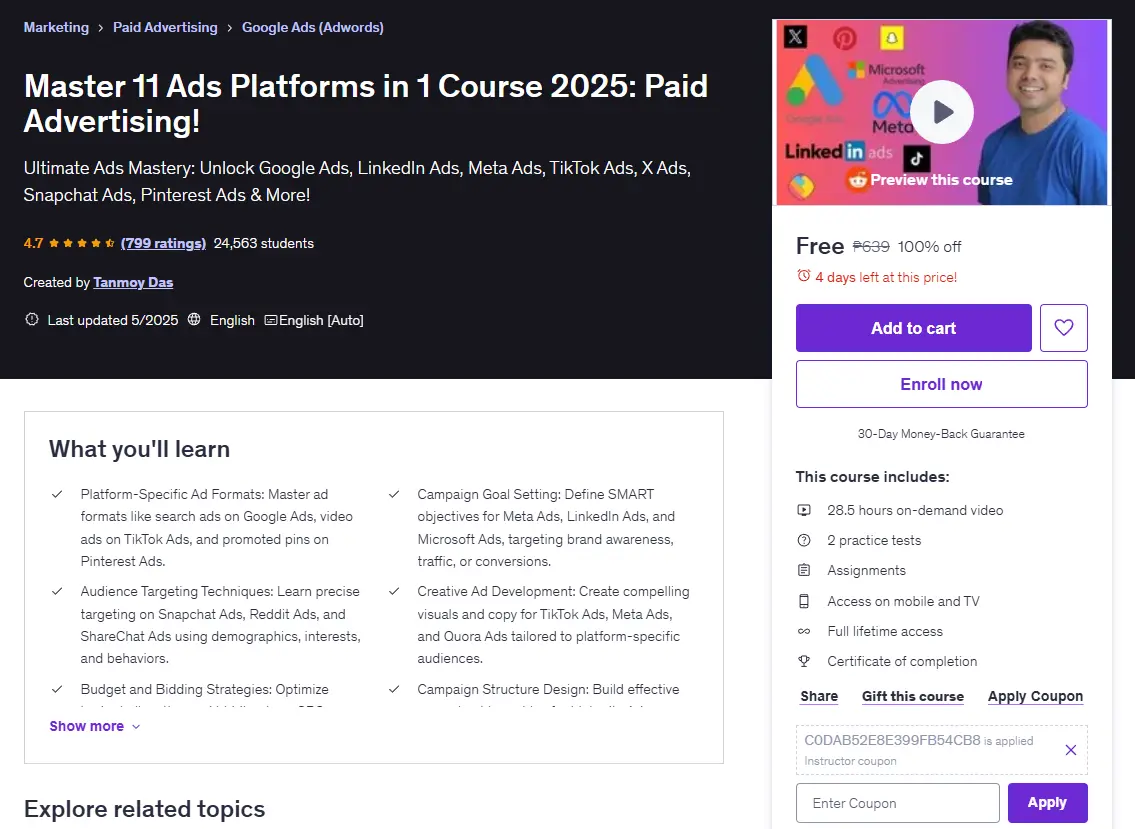The image size is (1135, 829).
Task: Click the Full lifetime access text
Action: 885,631
